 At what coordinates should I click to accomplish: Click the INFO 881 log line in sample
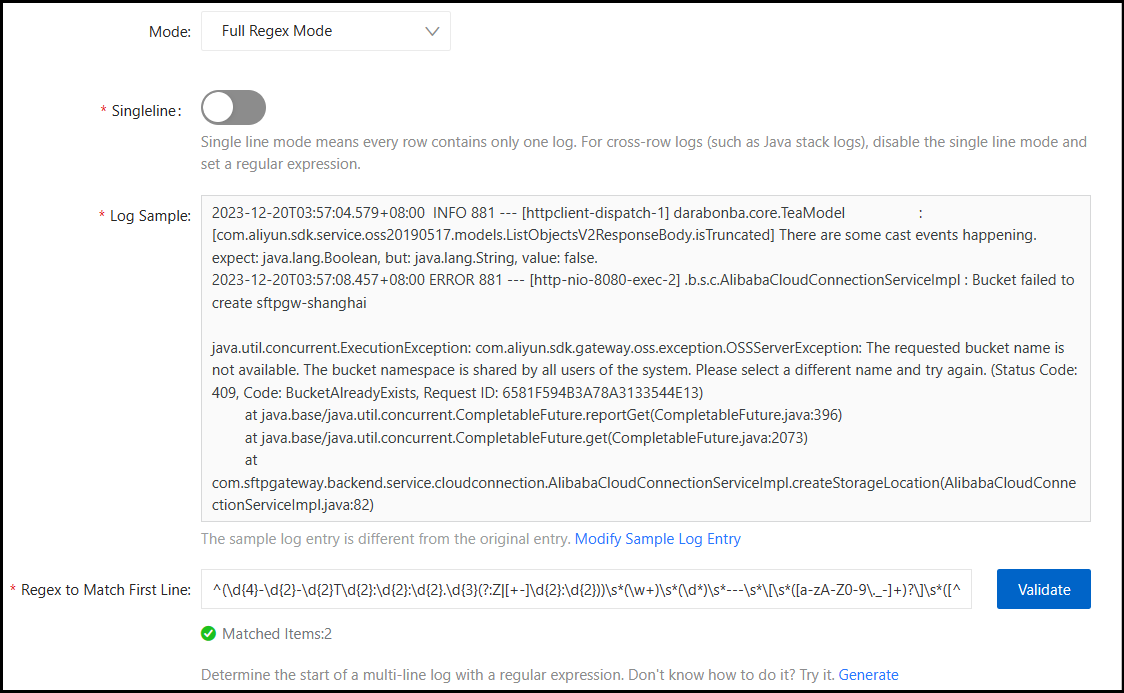(x=528, y=213)
